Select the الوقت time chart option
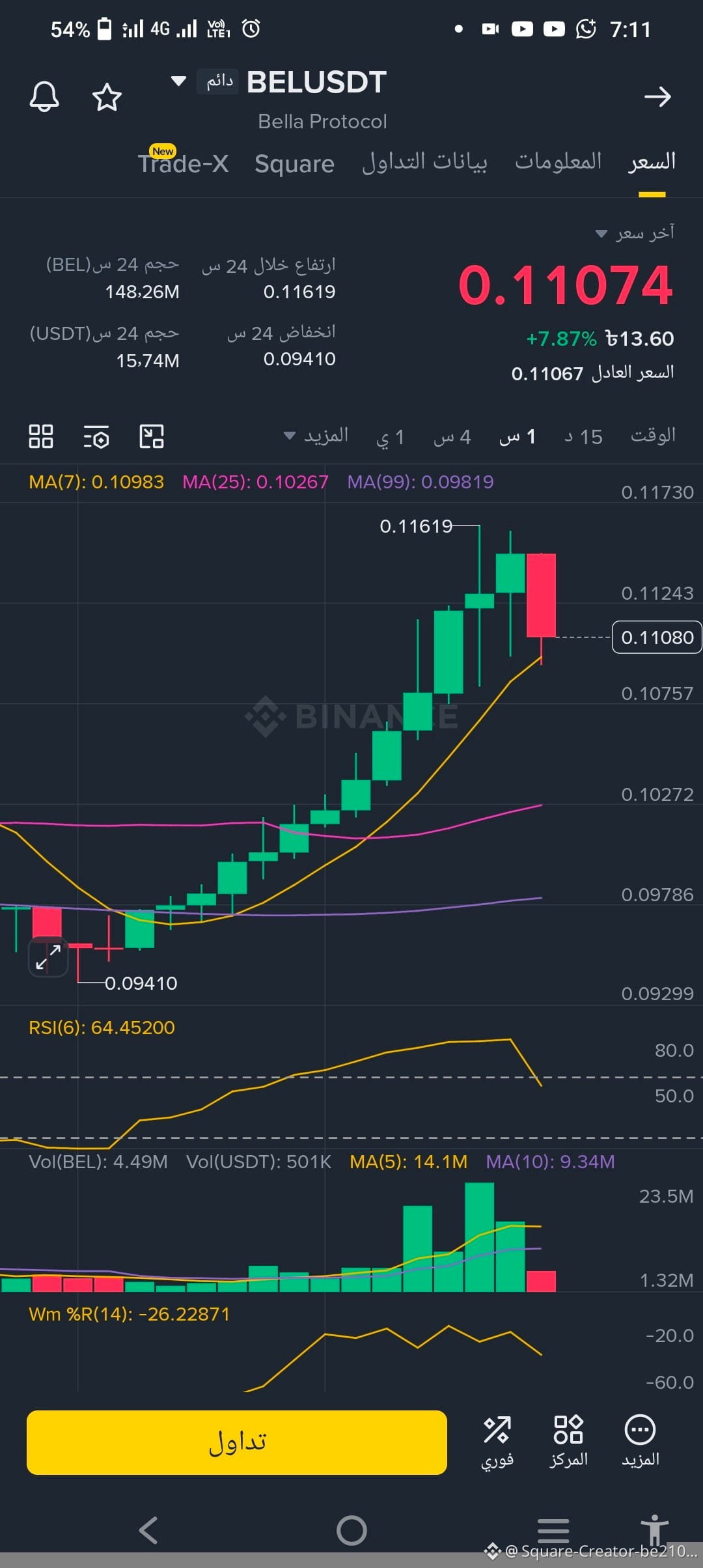 tap(653, 436)
